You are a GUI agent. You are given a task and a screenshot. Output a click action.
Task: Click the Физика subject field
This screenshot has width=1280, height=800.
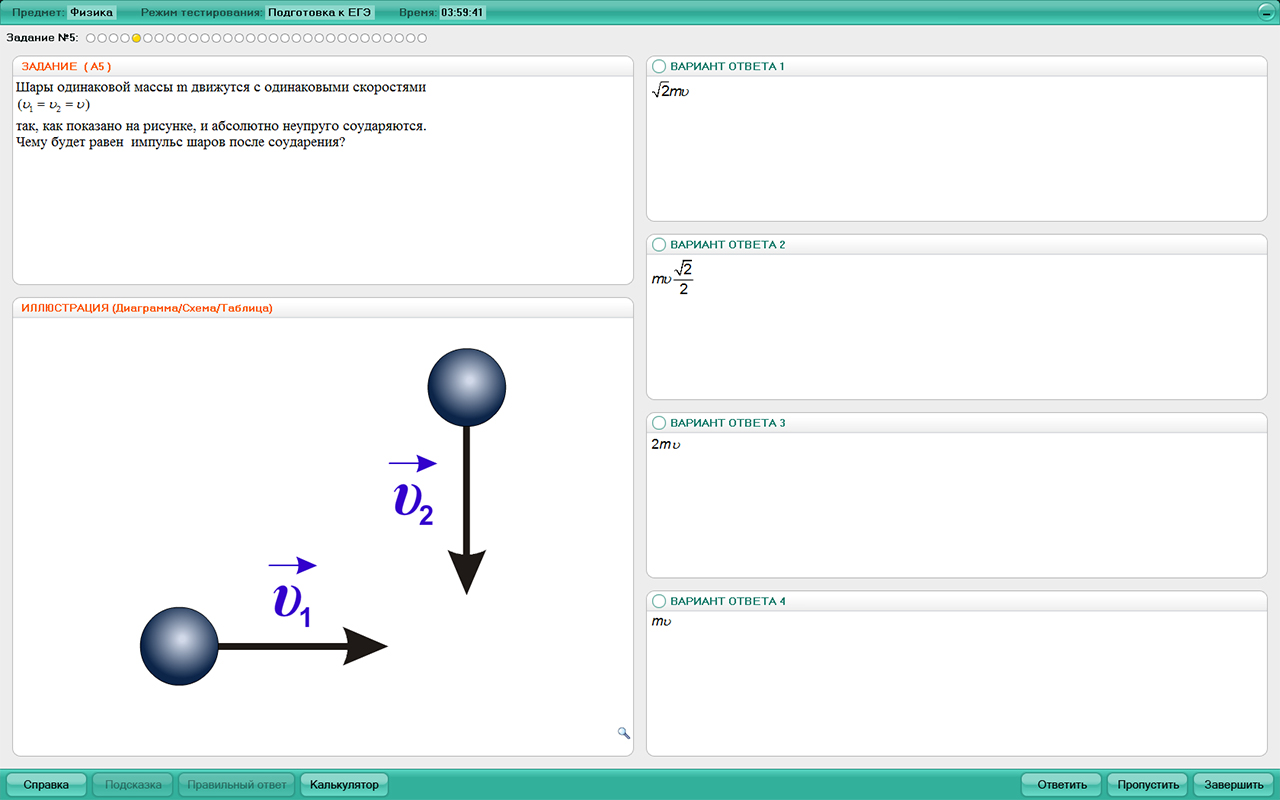(x=91, y=13)
